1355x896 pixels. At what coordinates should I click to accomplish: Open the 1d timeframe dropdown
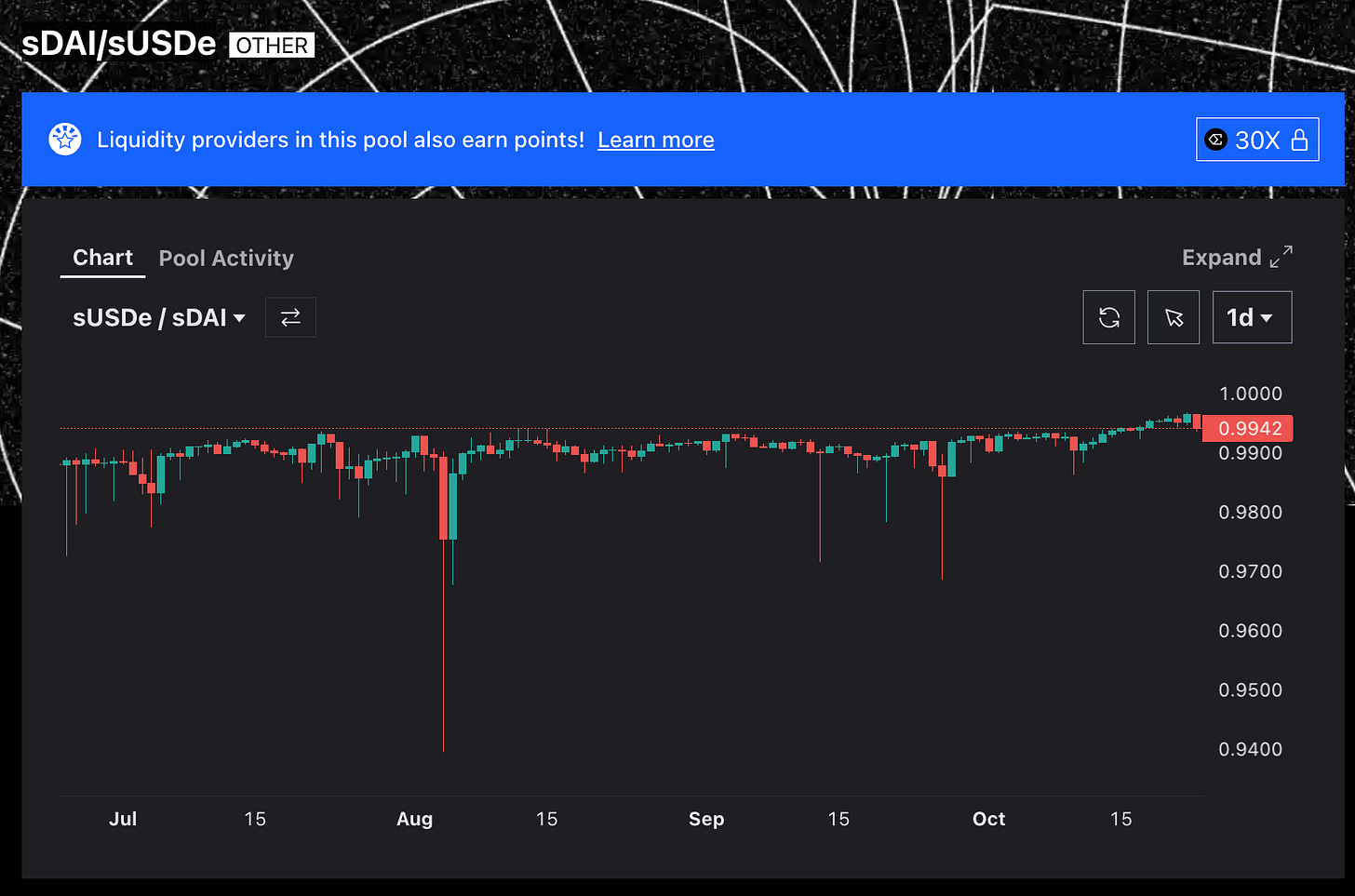point(1252,317)
